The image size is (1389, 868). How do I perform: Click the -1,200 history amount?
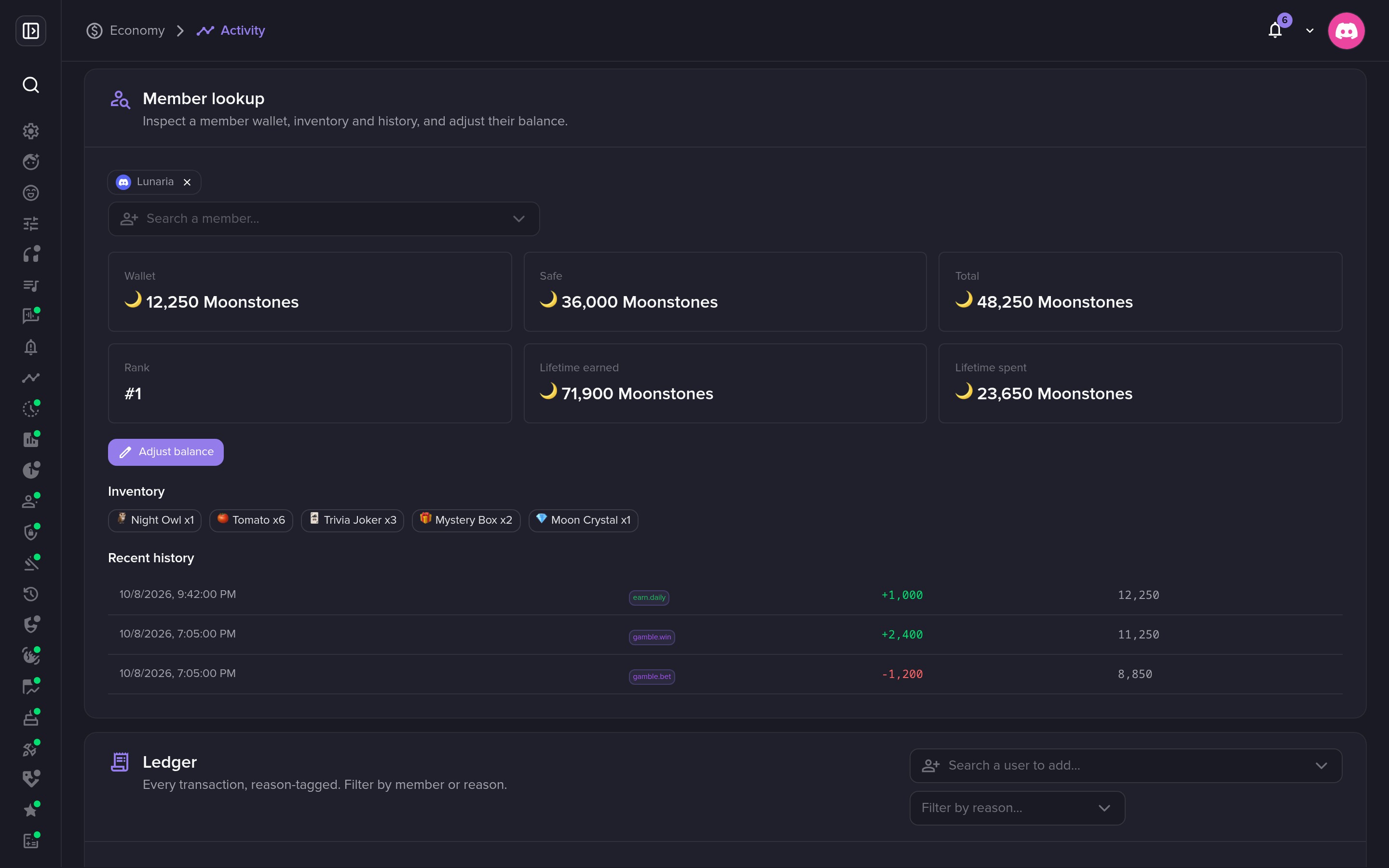(902, 675)
